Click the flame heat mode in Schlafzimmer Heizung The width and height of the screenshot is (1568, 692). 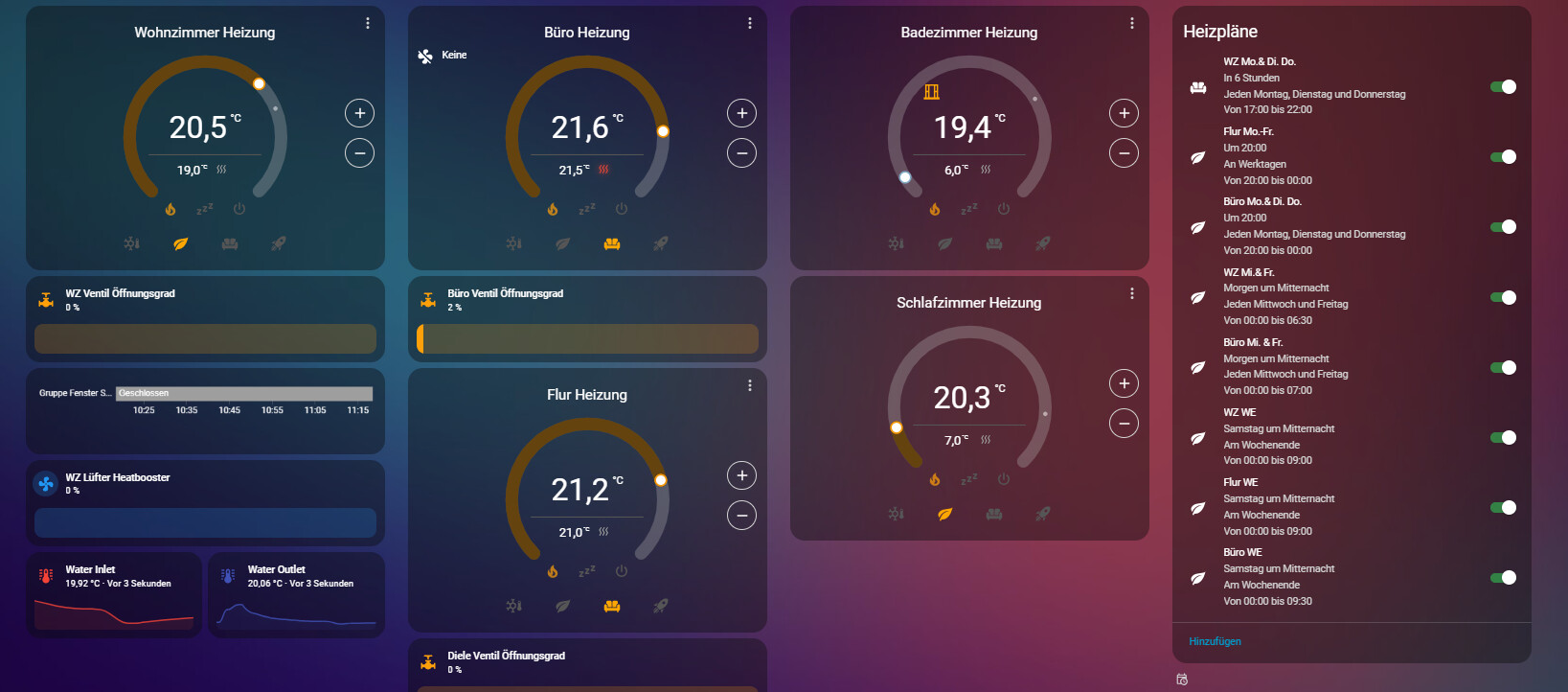point(935,479)
